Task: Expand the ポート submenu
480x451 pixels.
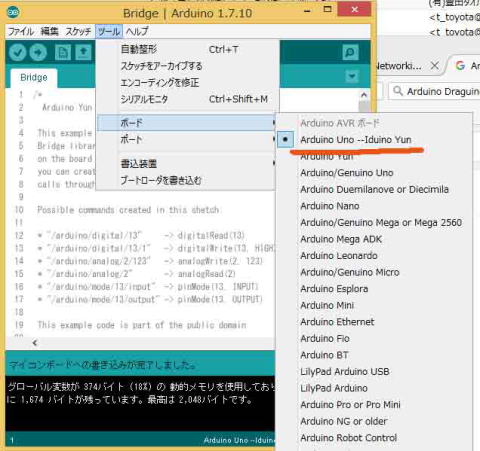Action: click(x=187, y=139)
